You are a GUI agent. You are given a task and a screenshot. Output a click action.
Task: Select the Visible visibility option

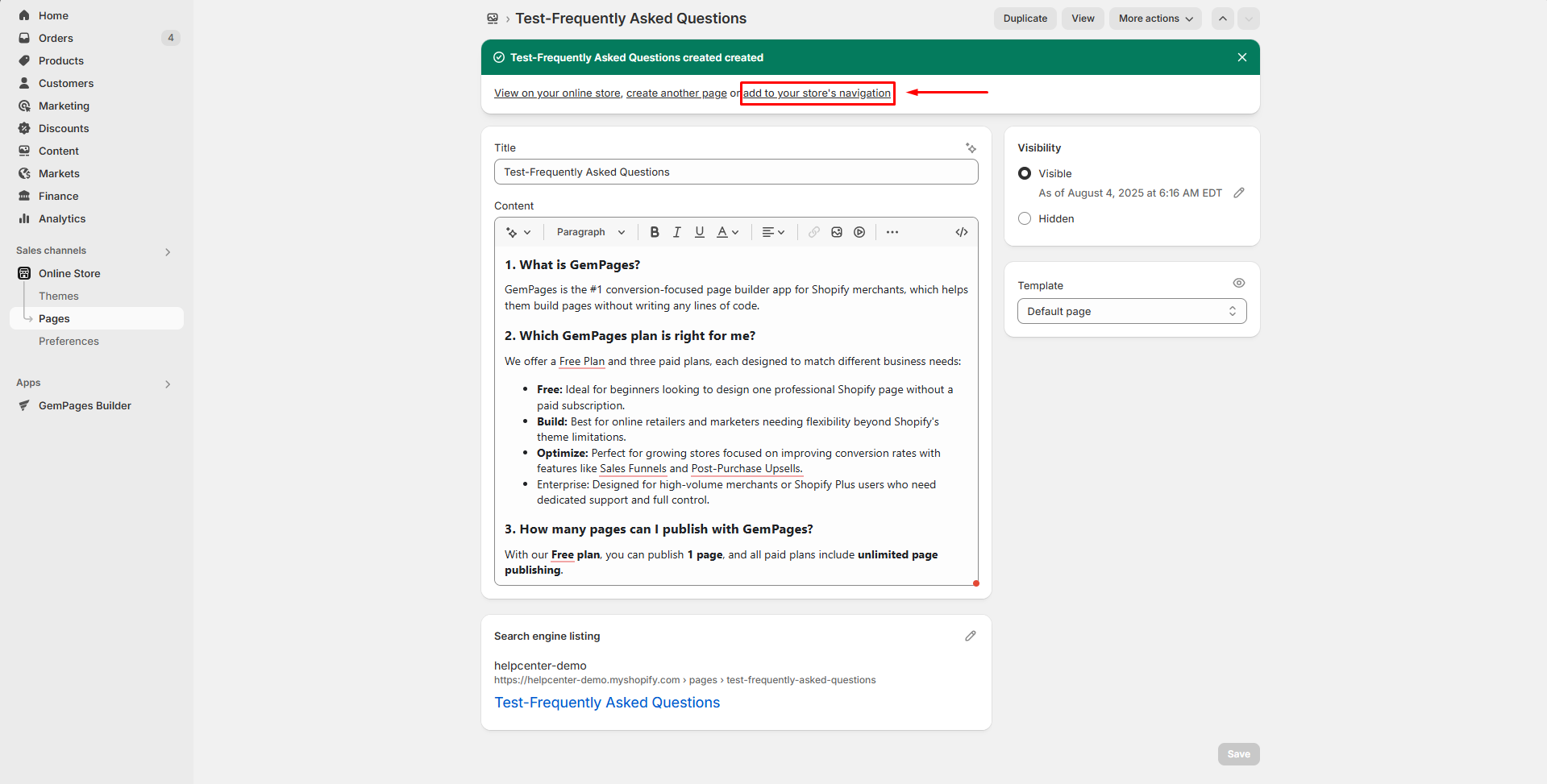point(1025,173)
